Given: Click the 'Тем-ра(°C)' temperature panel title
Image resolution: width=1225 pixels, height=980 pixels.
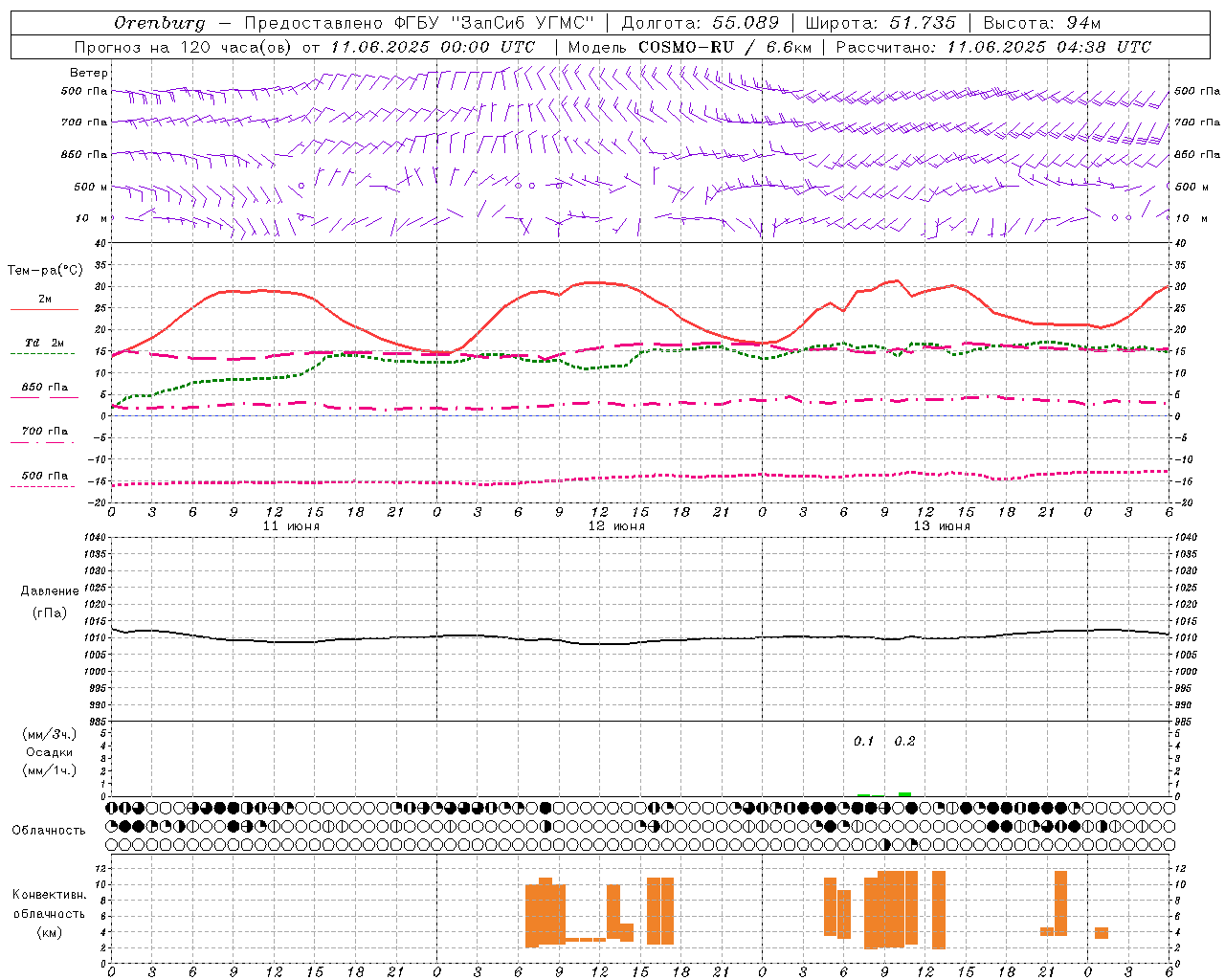Looking at the screenshot, I should pyautogui.click(x=45, y=271).
